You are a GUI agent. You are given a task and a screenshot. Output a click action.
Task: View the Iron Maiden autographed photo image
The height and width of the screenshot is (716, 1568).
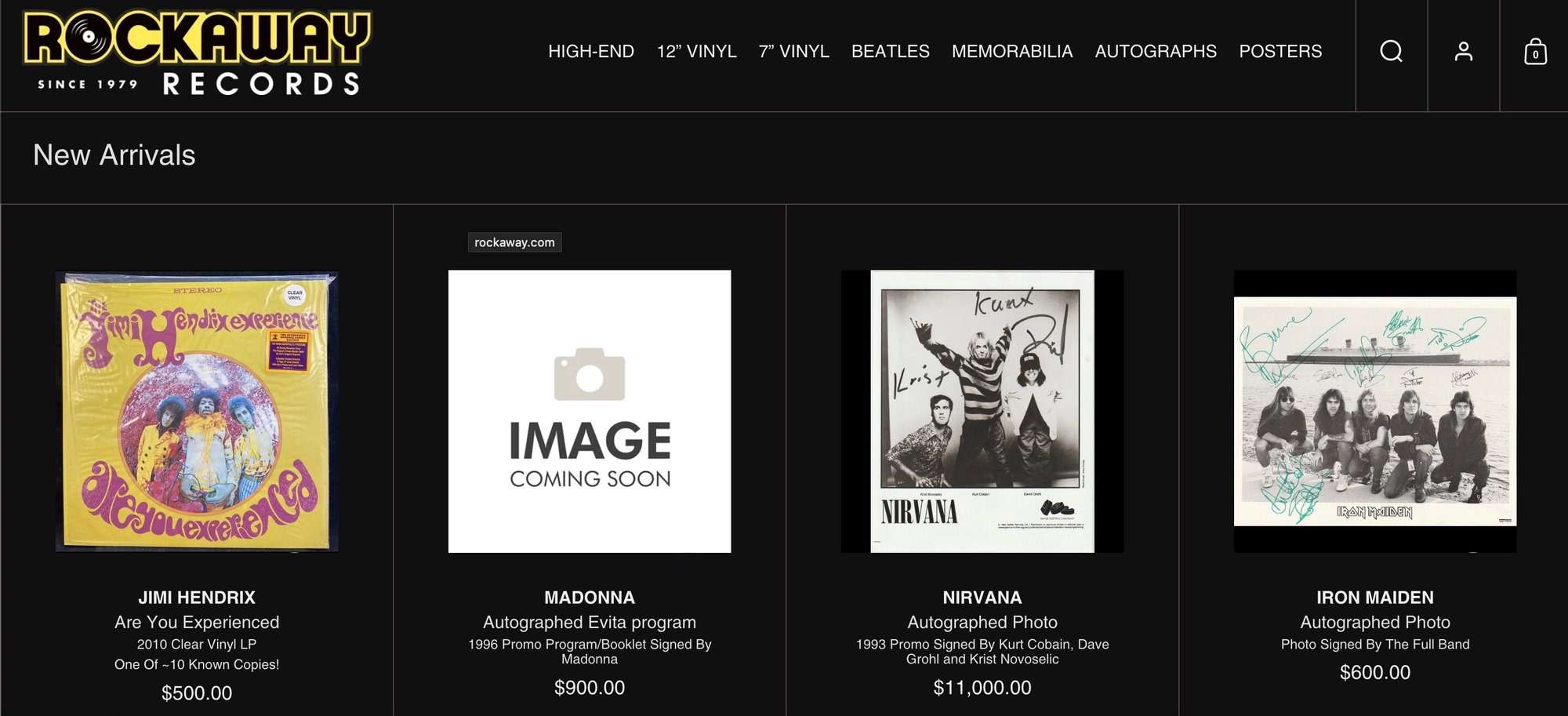1374,412
